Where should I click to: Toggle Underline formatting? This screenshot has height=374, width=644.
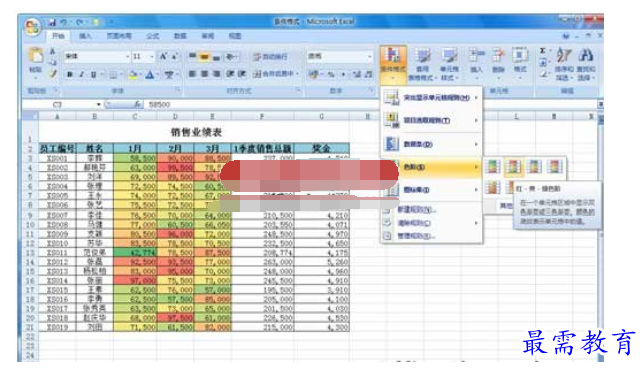click(93, 75)
